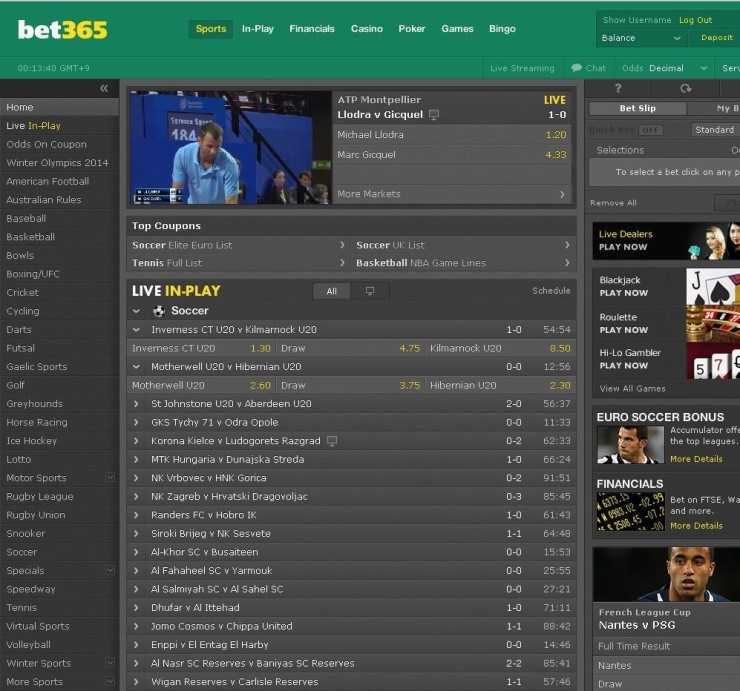This screenshot has width=740, height=691.
Task: Click the live tennis video thumbnail
Action: click(x=231, y=148)
